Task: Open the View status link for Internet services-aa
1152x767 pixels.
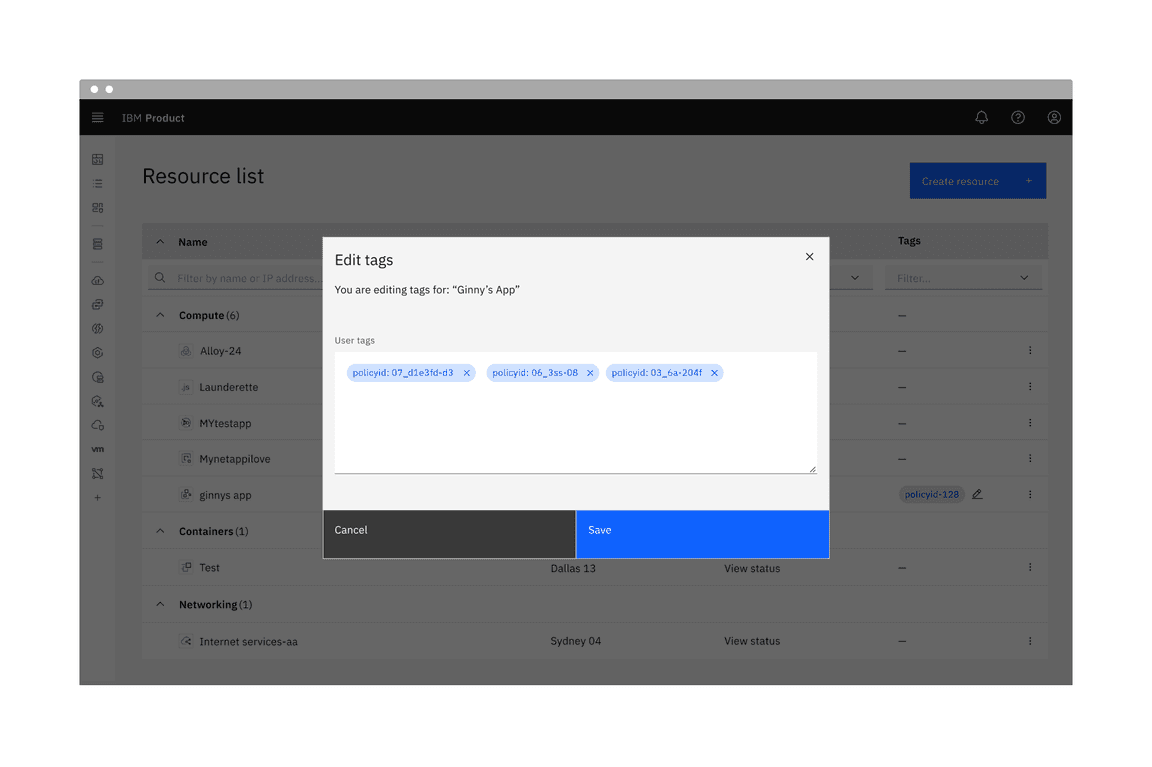Action: [x=752, y=640]
